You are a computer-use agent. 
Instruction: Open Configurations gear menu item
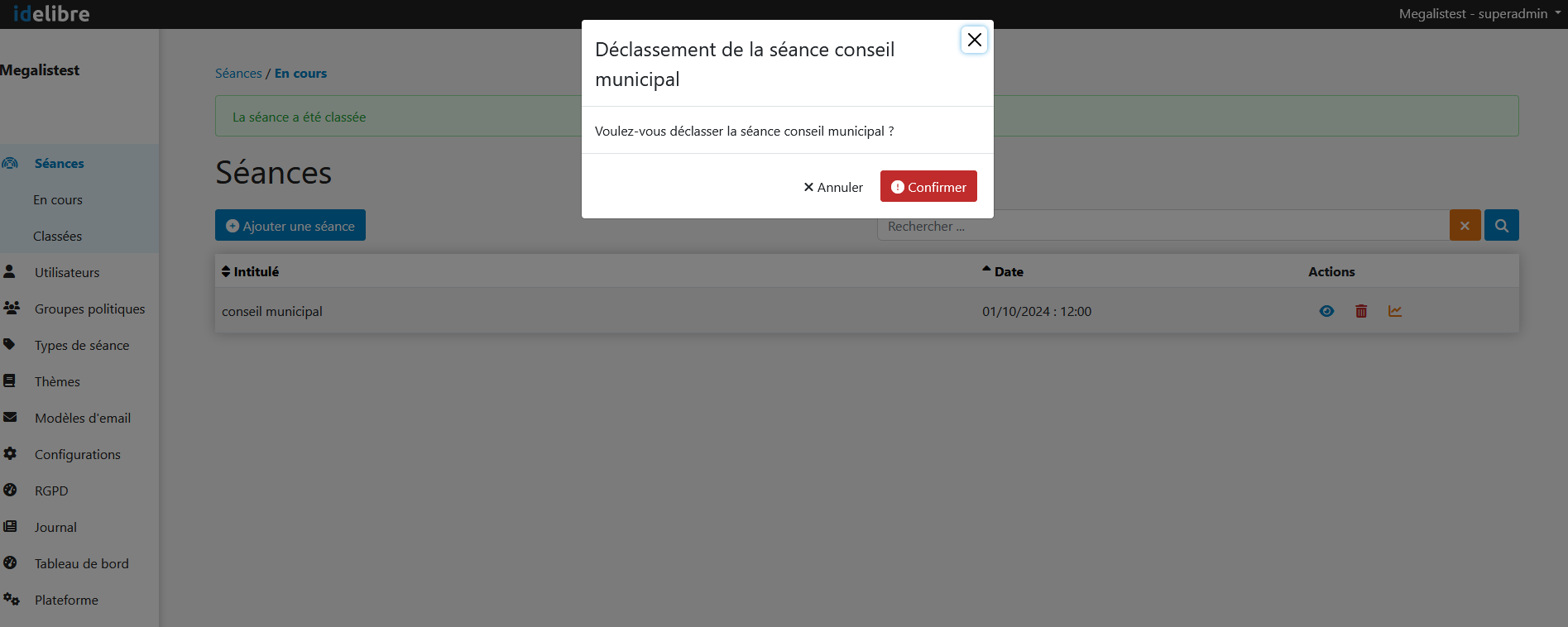click(77, 454)
